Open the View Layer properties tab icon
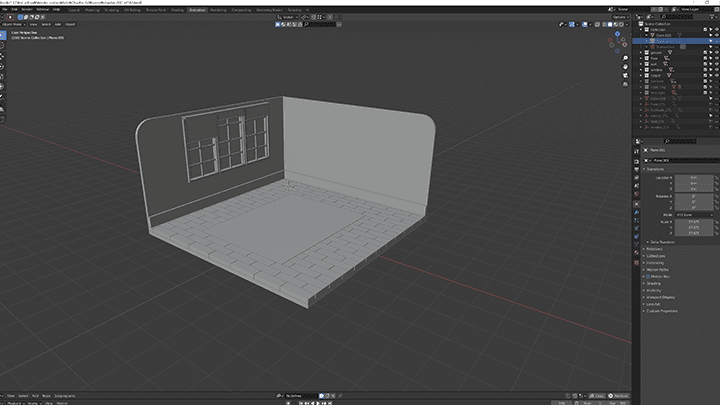This screenshot has height=405, width=720. click(x=636, y=178)
